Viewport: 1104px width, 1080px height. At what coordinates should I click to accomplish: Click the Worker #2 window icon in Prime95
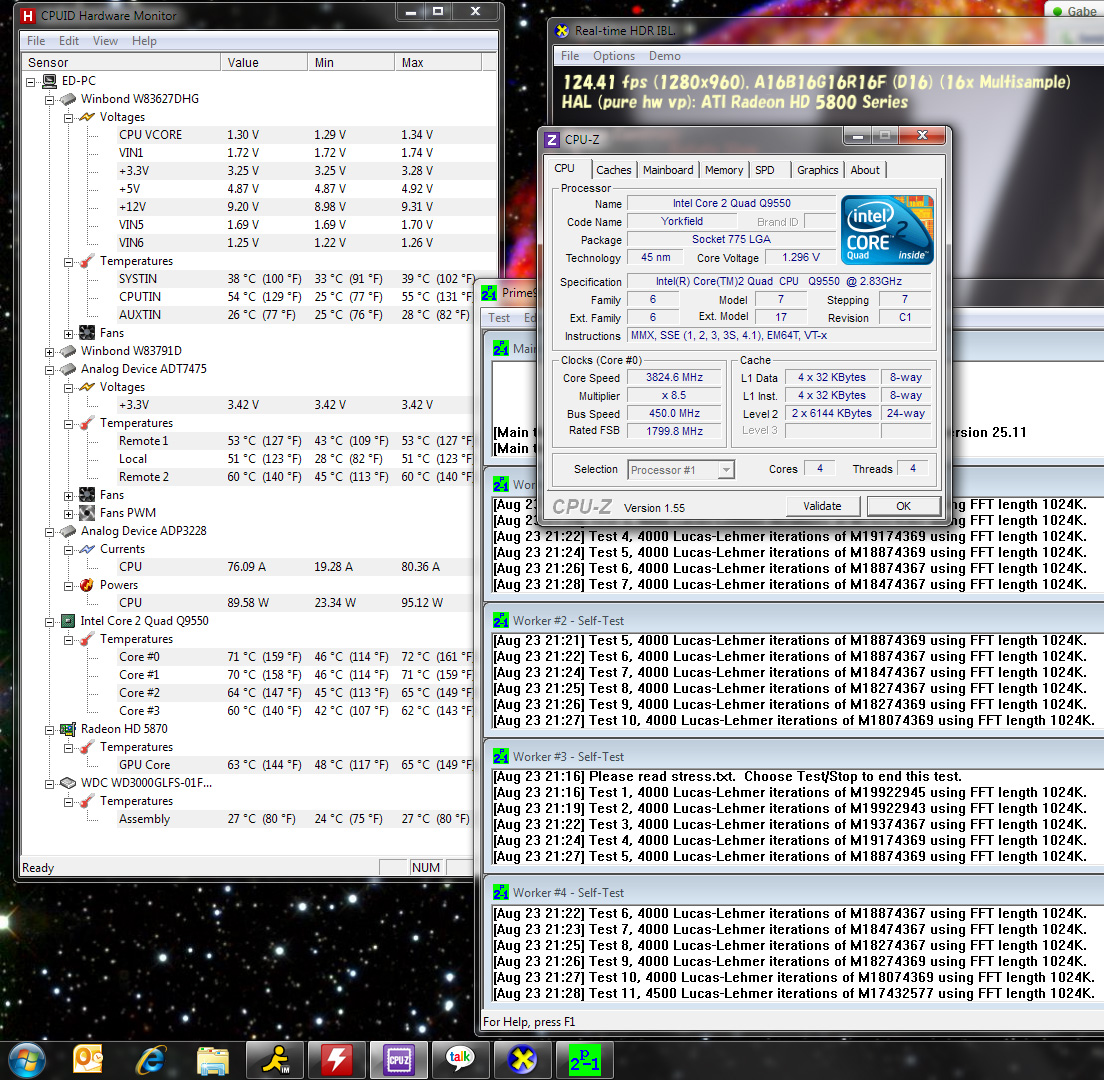pos(501,621)
